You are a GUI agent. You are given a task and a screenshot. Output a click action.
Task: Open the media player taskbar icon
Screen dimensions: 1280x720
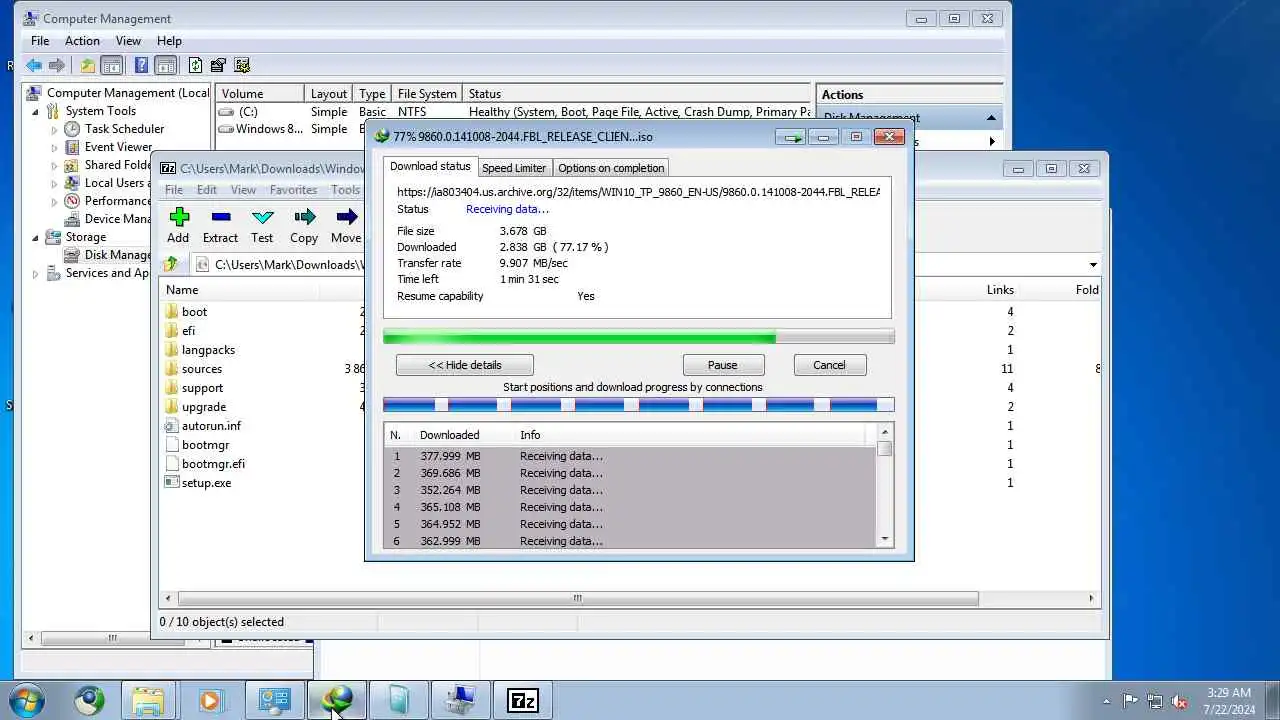(x=210, y=701)
